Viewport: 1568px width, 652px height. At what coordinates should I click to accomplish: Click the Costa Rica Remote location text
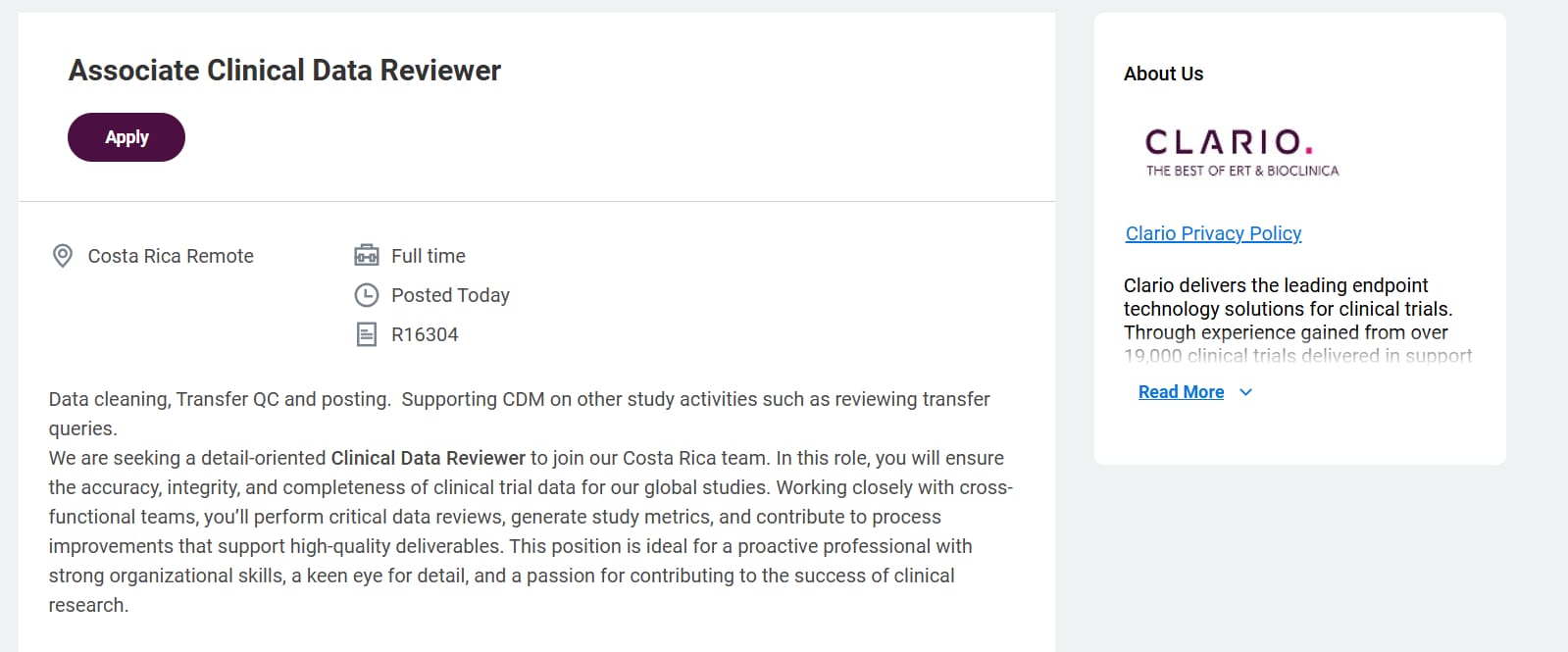pos(171,256)
